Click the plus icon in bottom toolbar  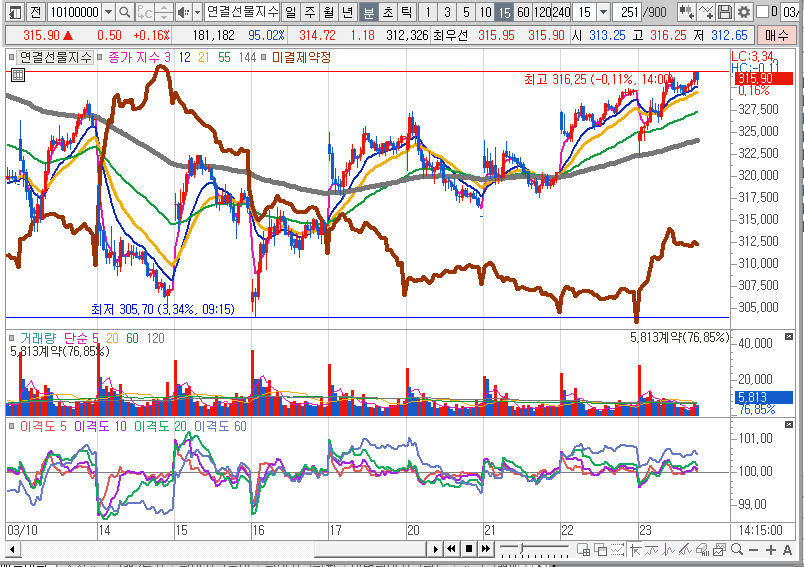coord(770,549)
